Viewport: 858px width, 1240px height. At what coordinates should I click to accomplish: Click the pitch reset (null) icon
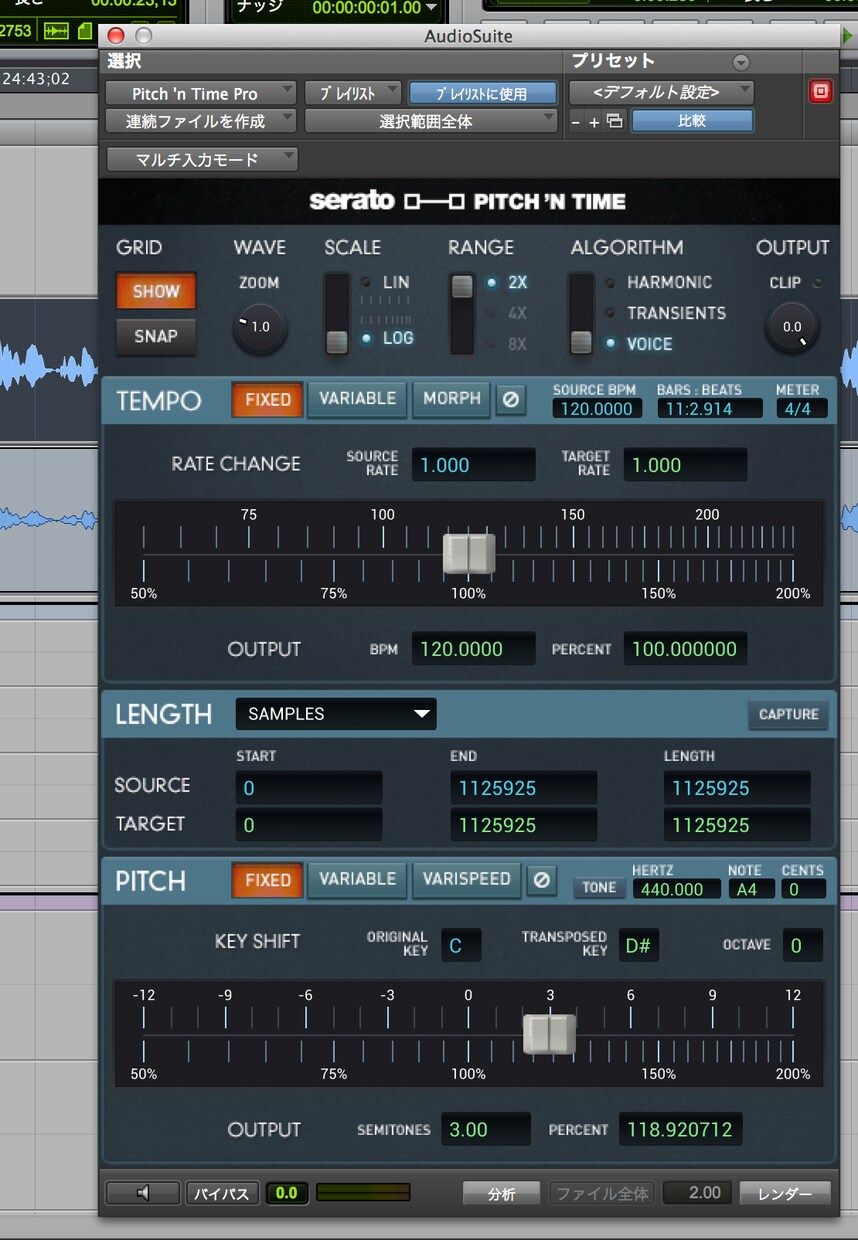point(541,880)
